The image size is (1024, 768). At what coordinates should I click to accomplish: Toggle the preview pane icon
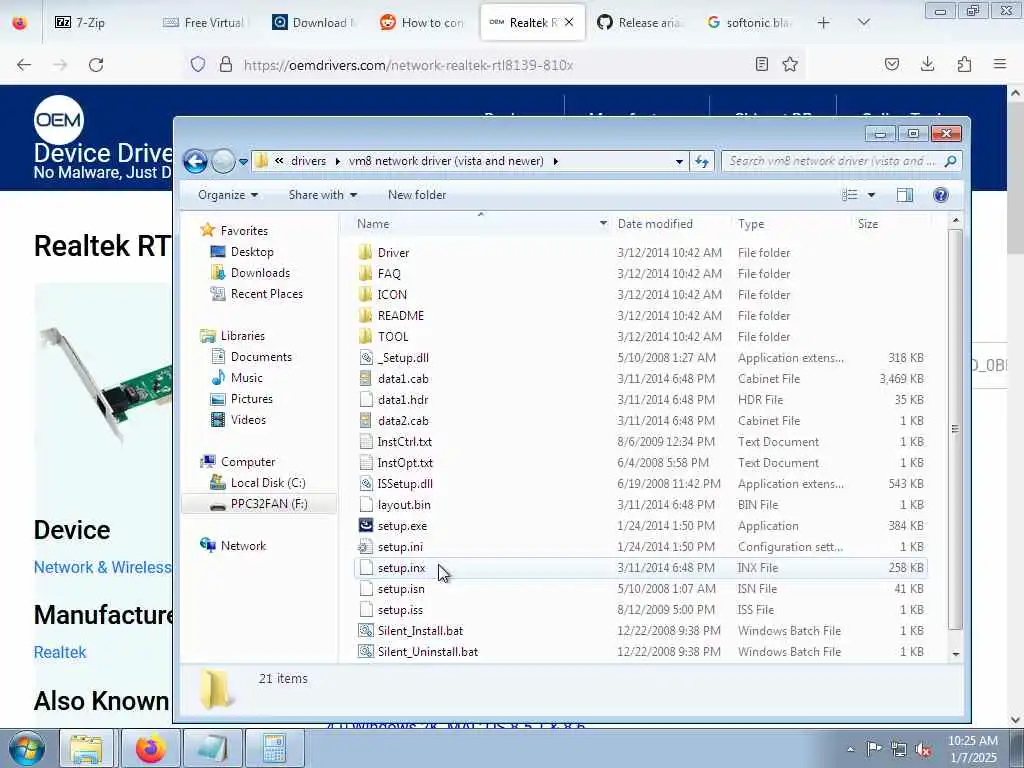pos(904,195)
